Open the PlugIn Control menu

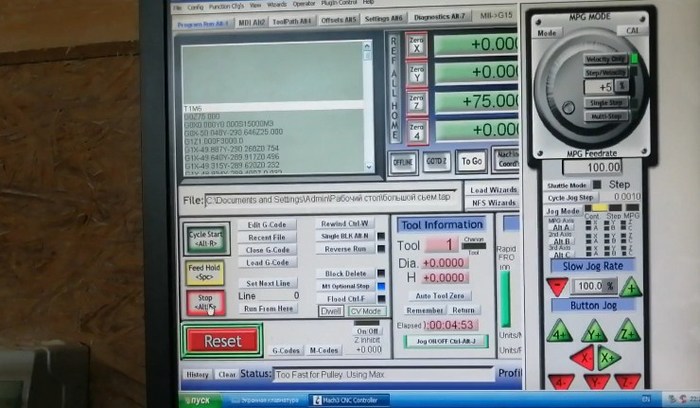coord(338,3)
